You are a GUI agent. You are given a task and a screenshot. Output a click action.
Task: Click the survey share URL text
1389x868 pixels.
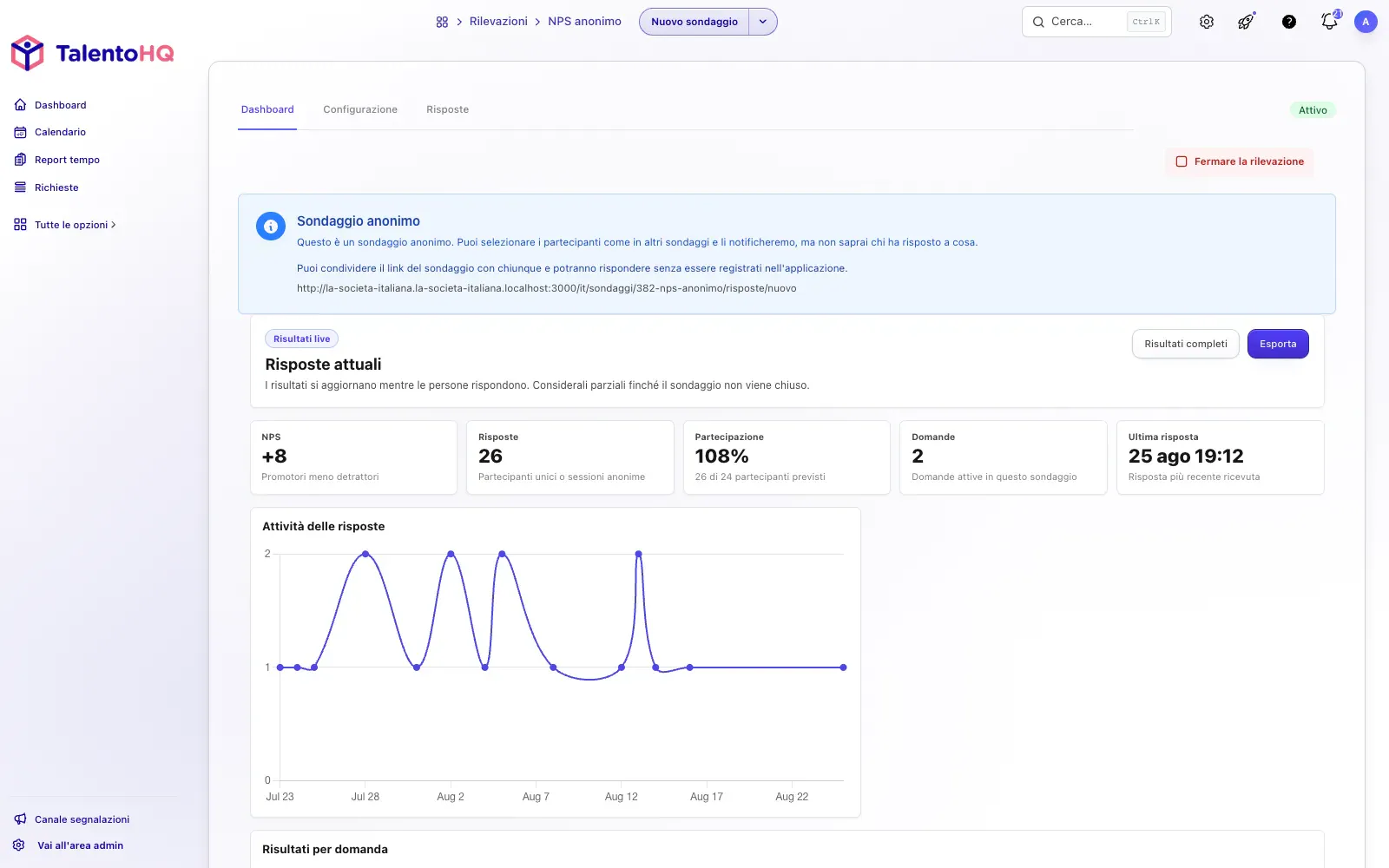click(x=547, y=288)
